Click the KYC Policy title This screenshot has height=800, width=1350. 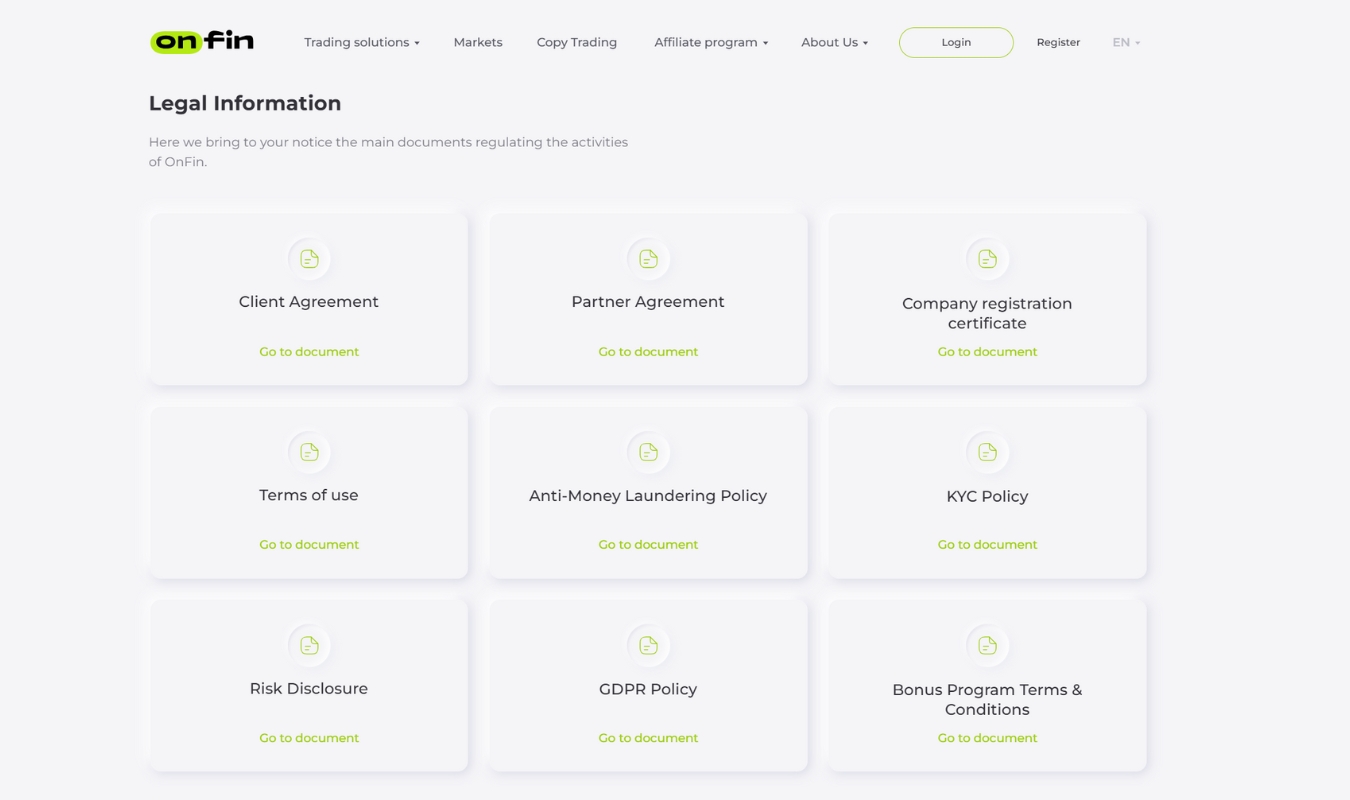(987, 496)
